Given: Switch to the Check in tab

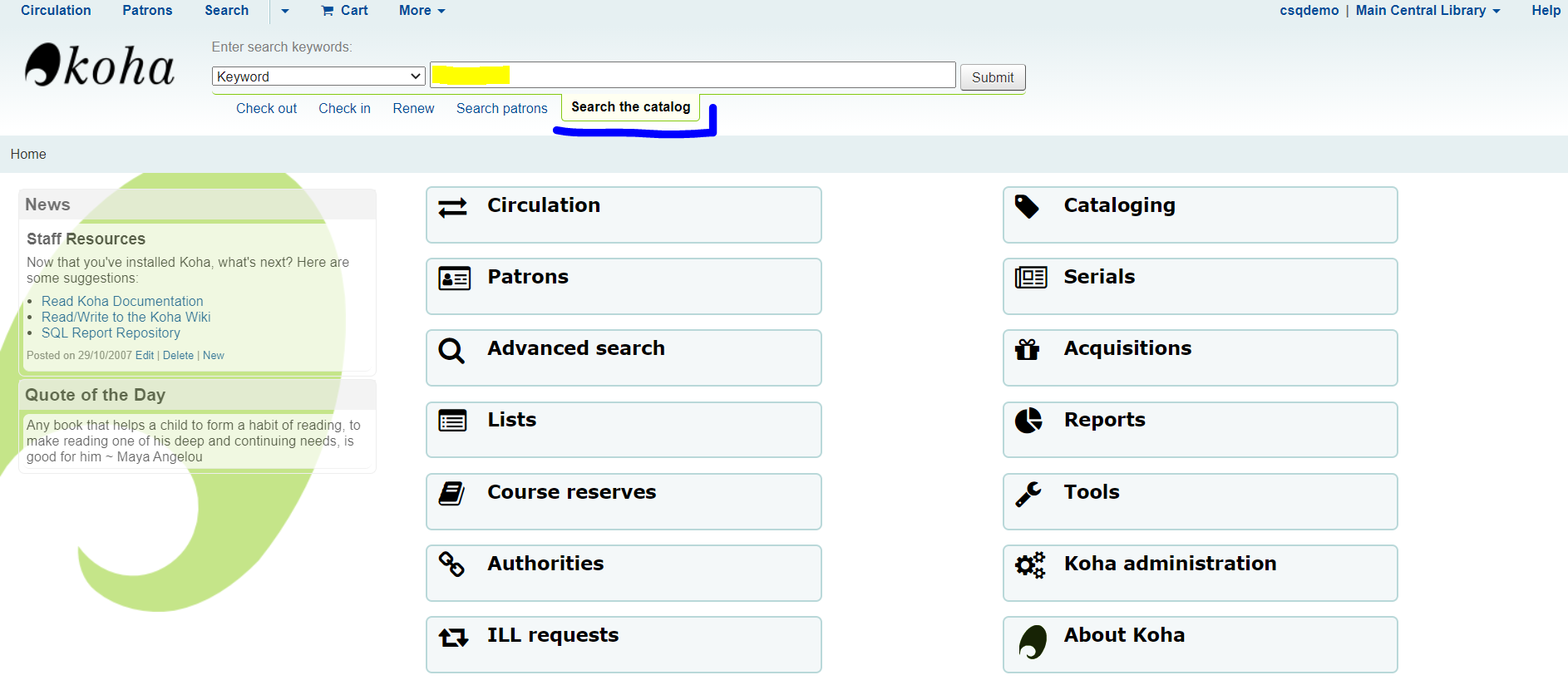Looking at the screenshot, I should (344, 108).
